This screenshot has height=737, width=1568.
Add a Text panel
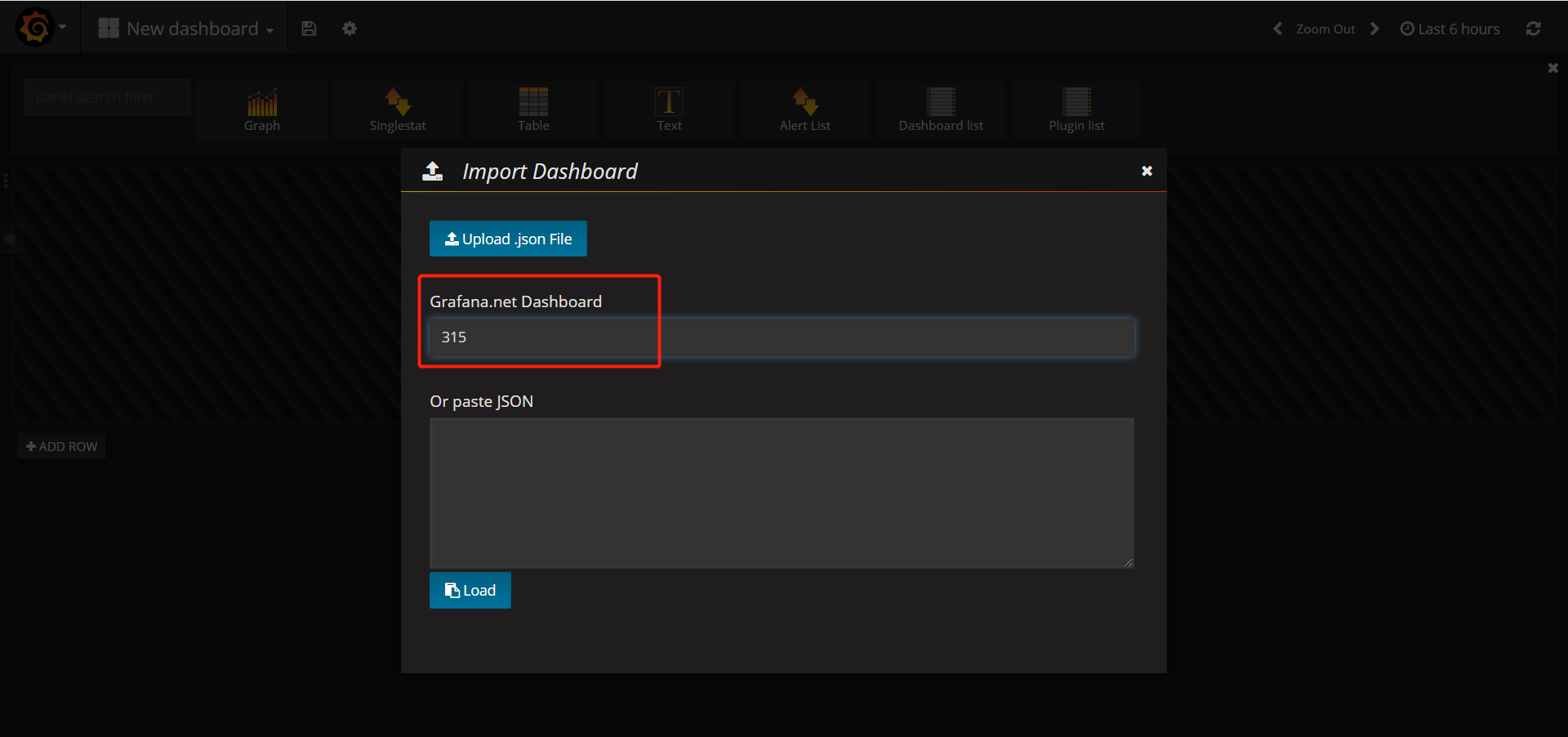669,110
